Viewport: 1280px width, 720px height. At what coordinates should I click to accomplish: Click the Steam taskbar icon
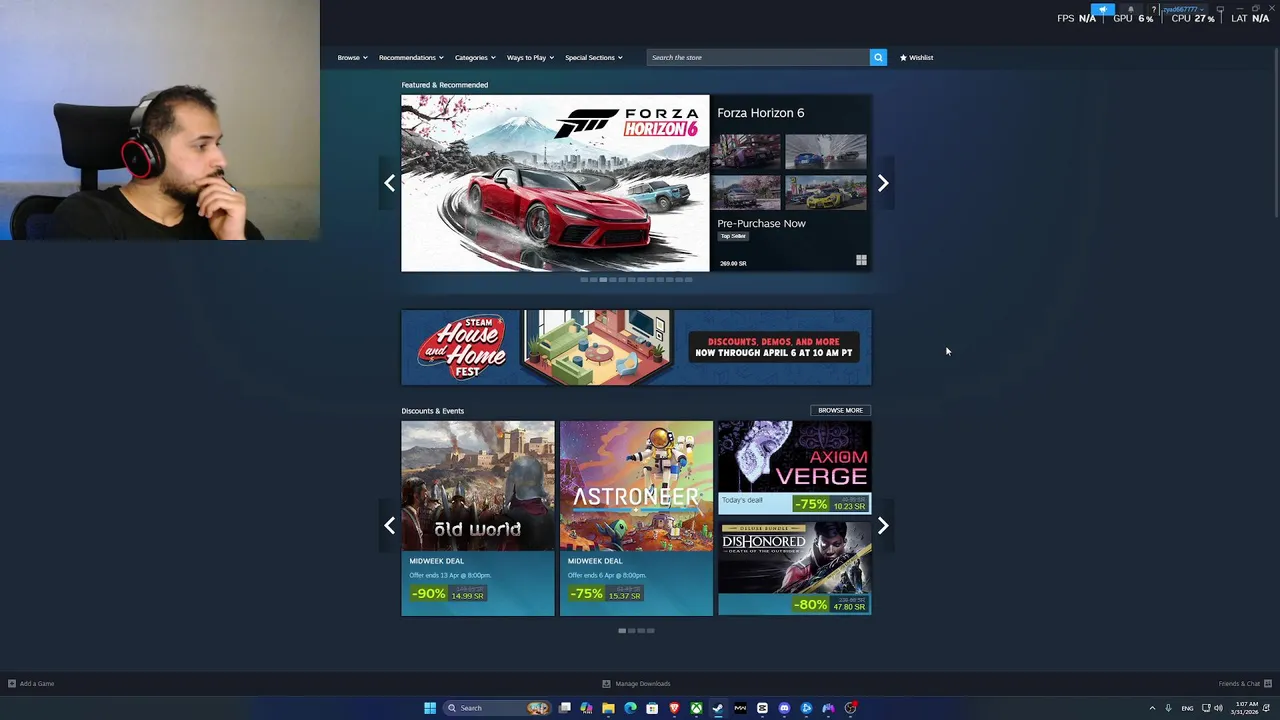tap(718, 708)
